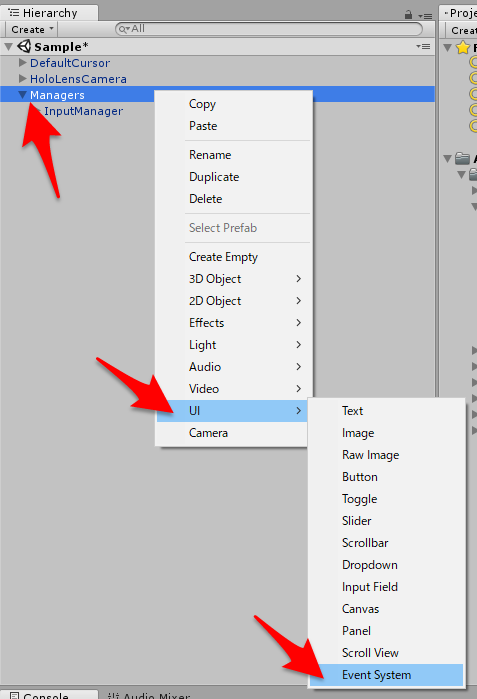The height and width of the screenshot is (699, 477).
Task: Expand the HoloLensCamera object
Action: tap(22, 78)
